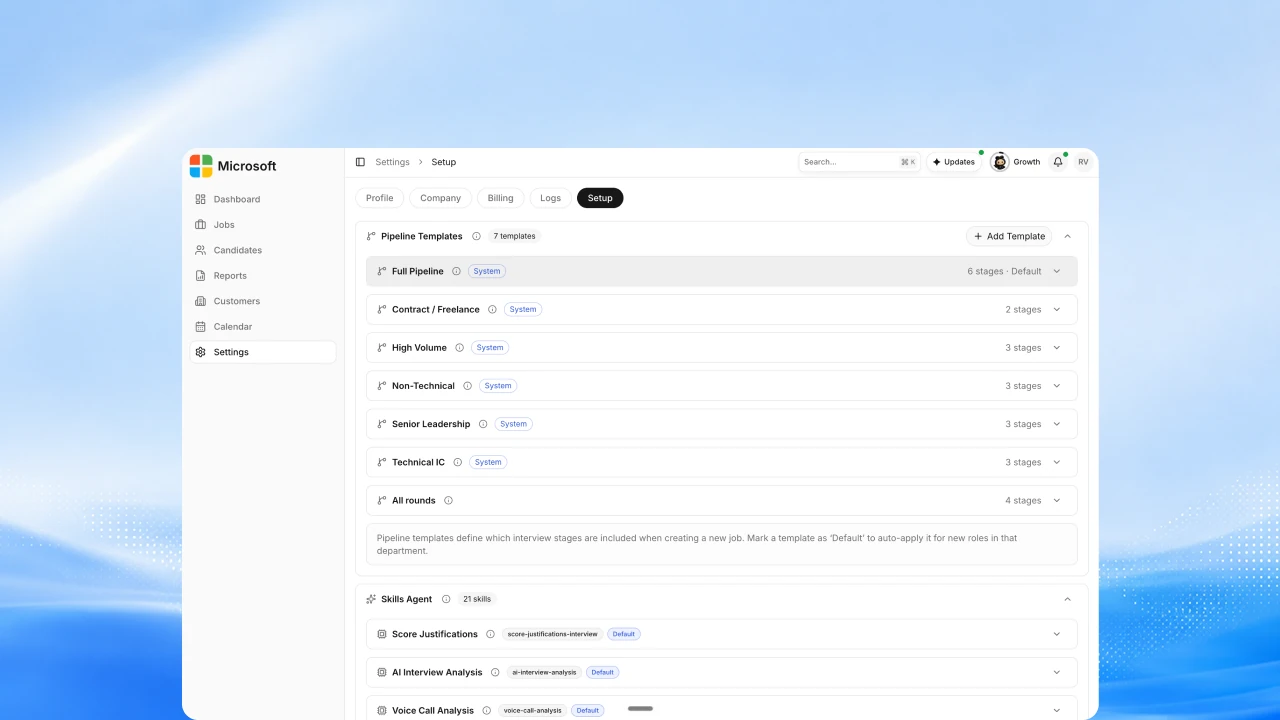Click info icon beside Pipeline Templates
The image size is (1280, 720).
click(476, 237)
